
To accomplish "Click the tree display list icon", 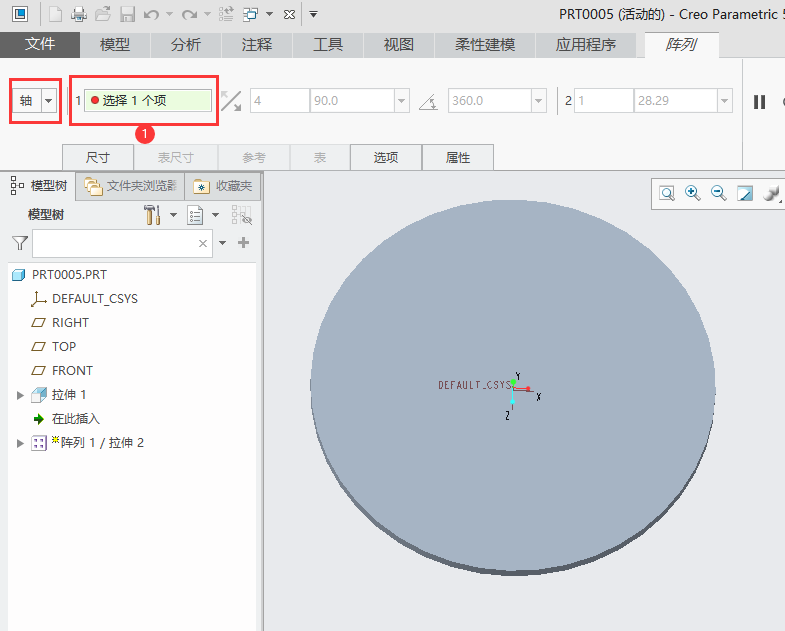I will [x=195, y=215].
